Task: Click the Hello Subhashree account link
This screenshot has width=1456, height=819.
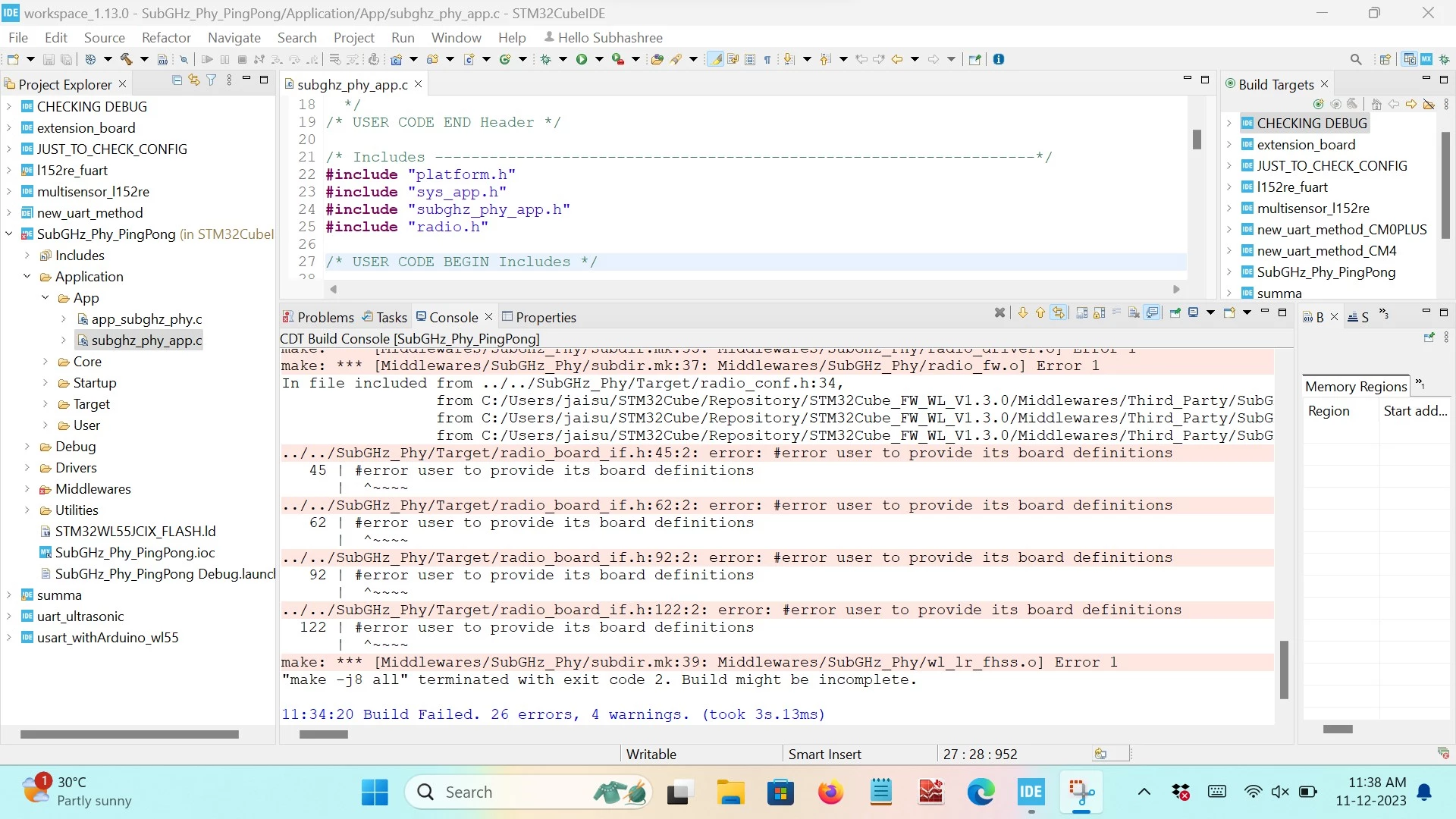Action: tap(604, 37)
